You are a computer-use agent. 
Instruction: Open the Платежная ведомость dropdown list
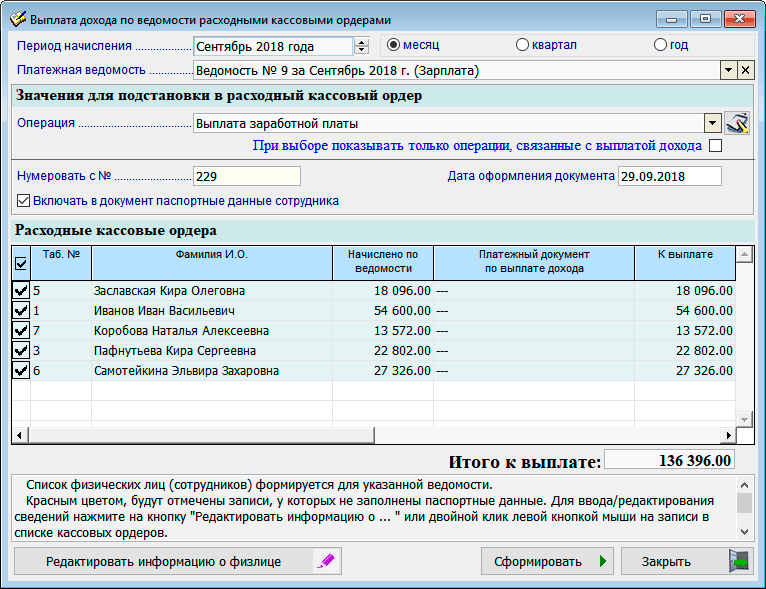click(728, 70)
